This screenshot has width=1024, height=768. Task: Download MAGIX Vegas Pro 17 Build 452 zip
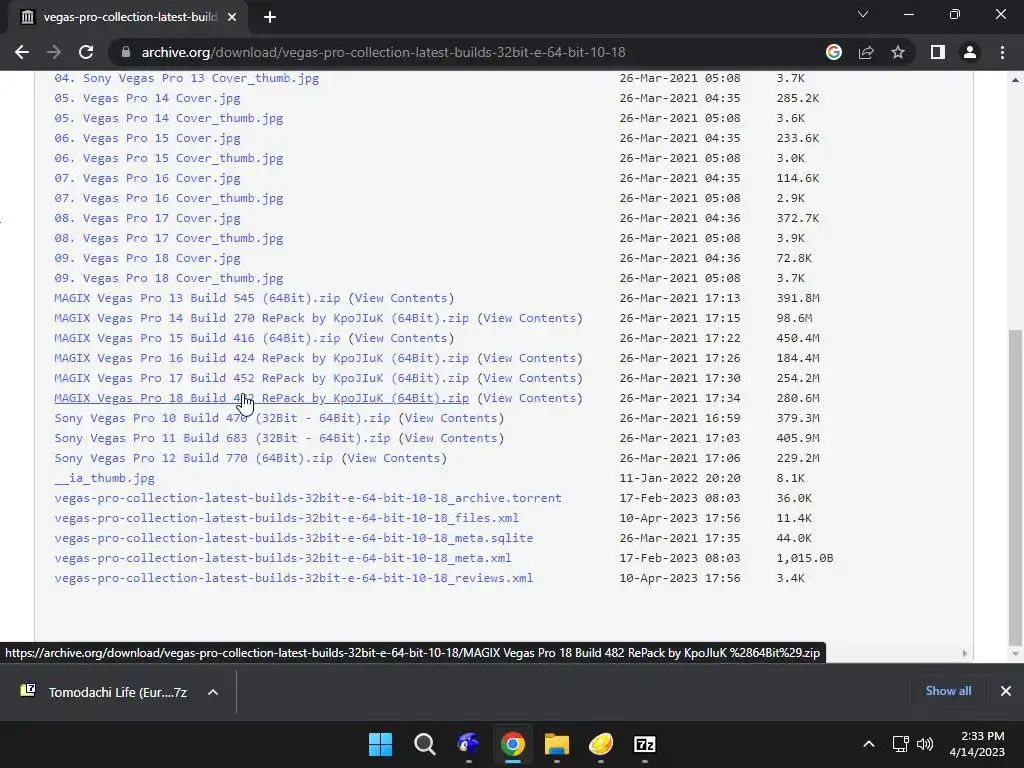click(x=261, y=378)
